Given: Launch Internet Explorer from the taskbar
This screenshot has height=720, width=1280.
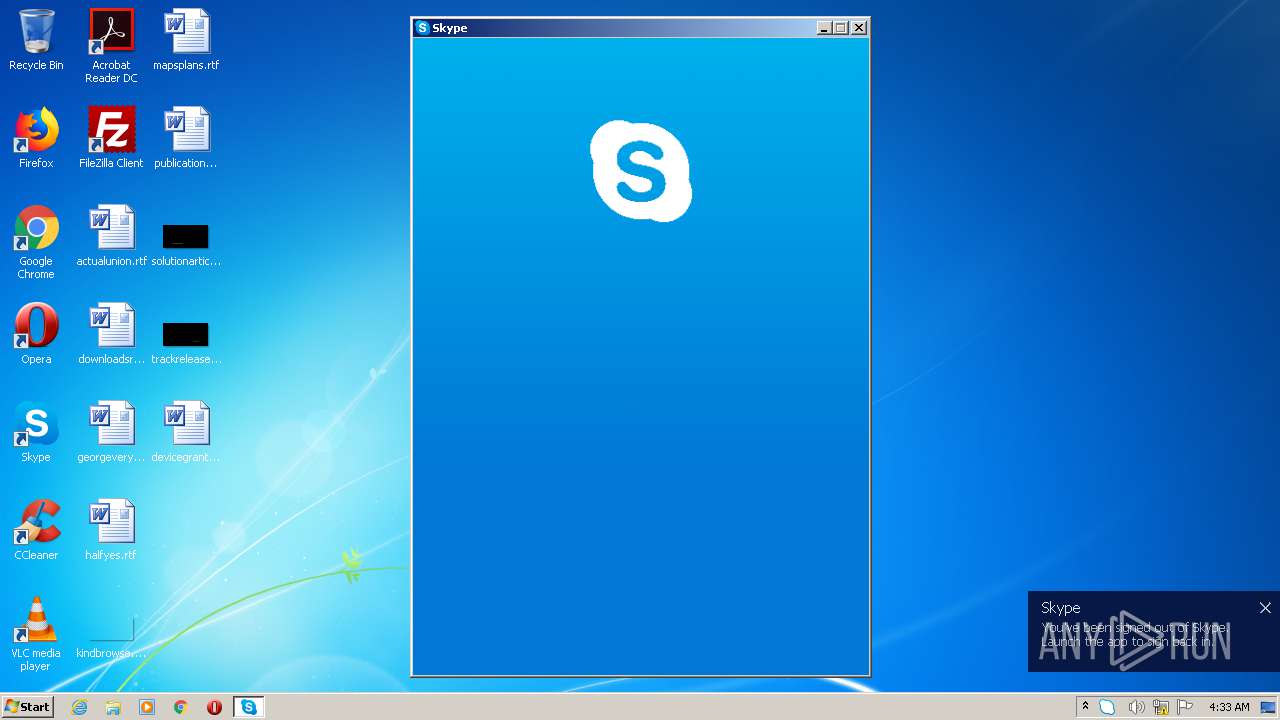Looking at the screenshot, I should point(80,707).
